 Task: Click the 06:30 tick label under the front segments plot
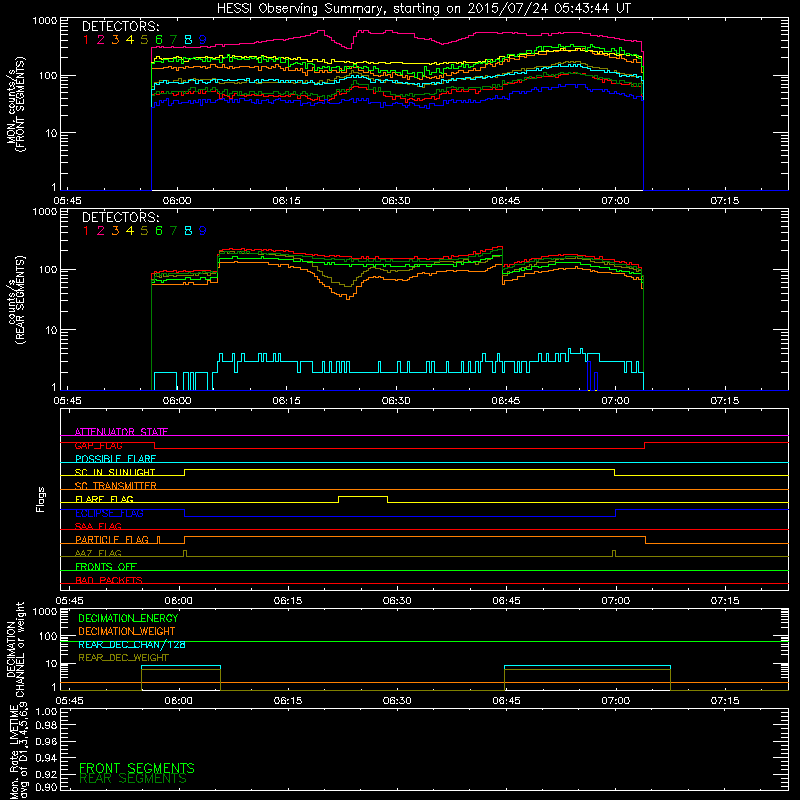pyautogui.click(x=396, y=201)
